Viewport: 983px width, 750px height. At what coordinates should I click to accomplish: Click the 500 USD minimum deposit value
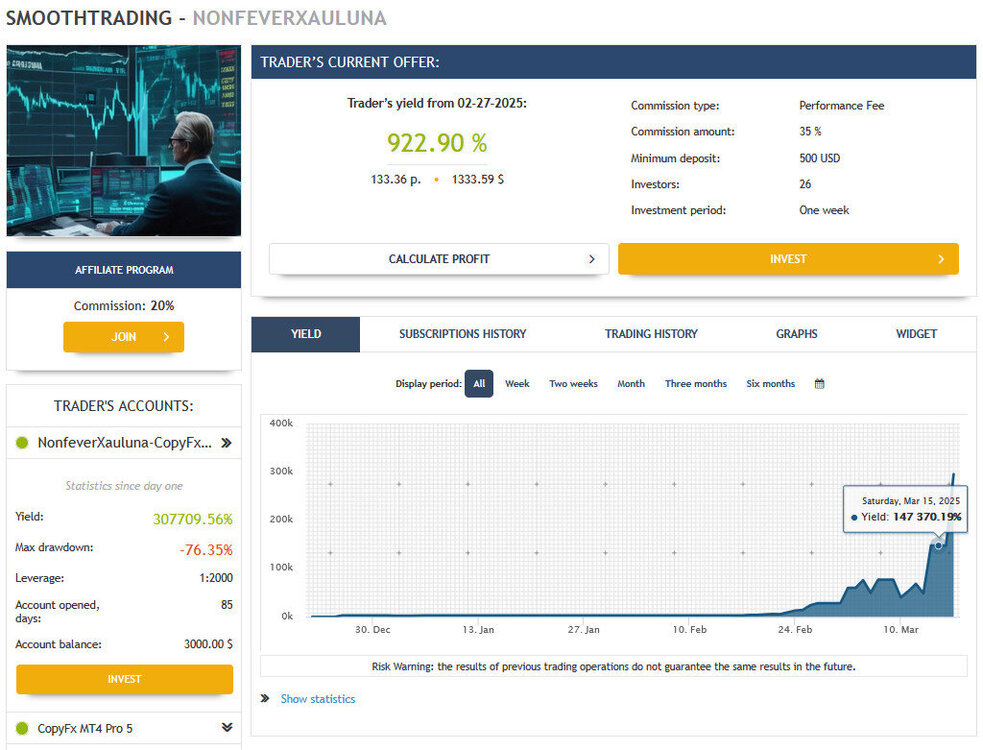coord(819,158)
